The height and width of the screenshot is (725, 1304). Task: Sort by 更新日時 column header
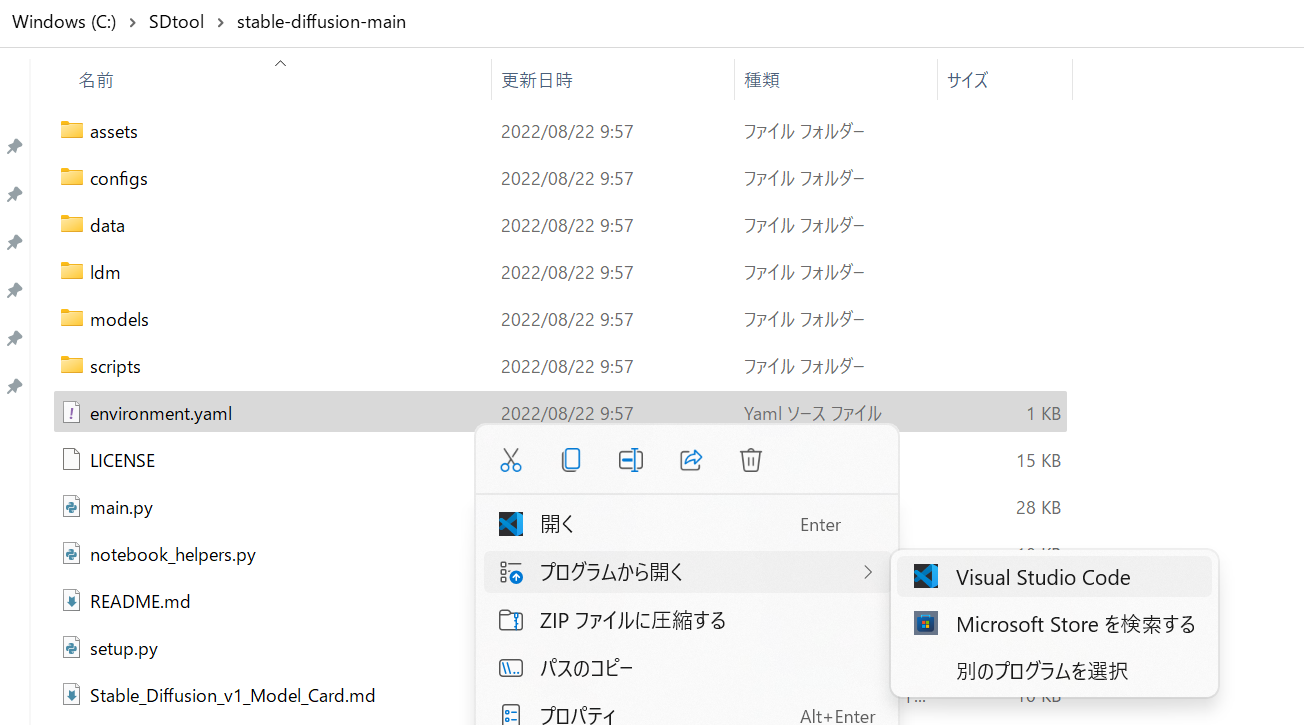(x=537, y=81)
